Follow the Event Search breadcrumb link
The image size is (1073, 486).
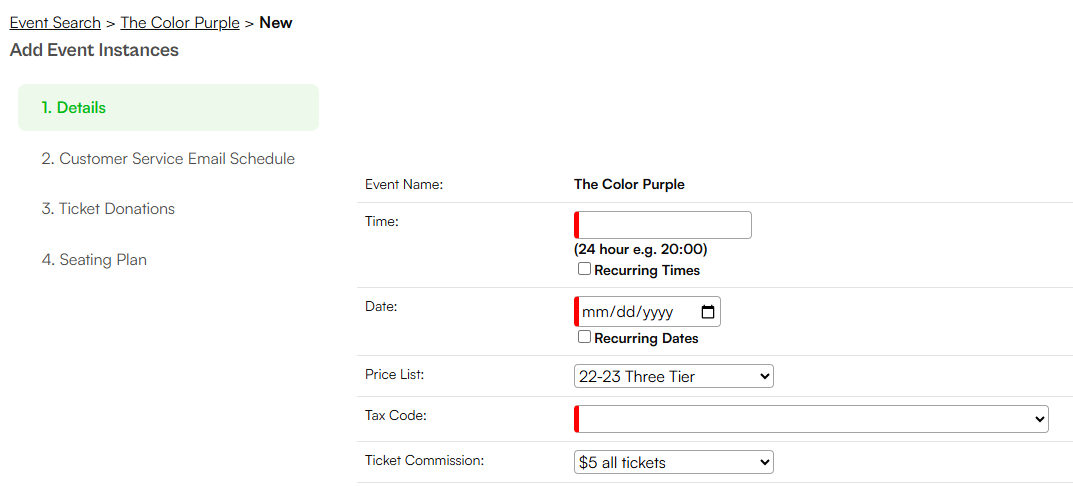point(55,23)
